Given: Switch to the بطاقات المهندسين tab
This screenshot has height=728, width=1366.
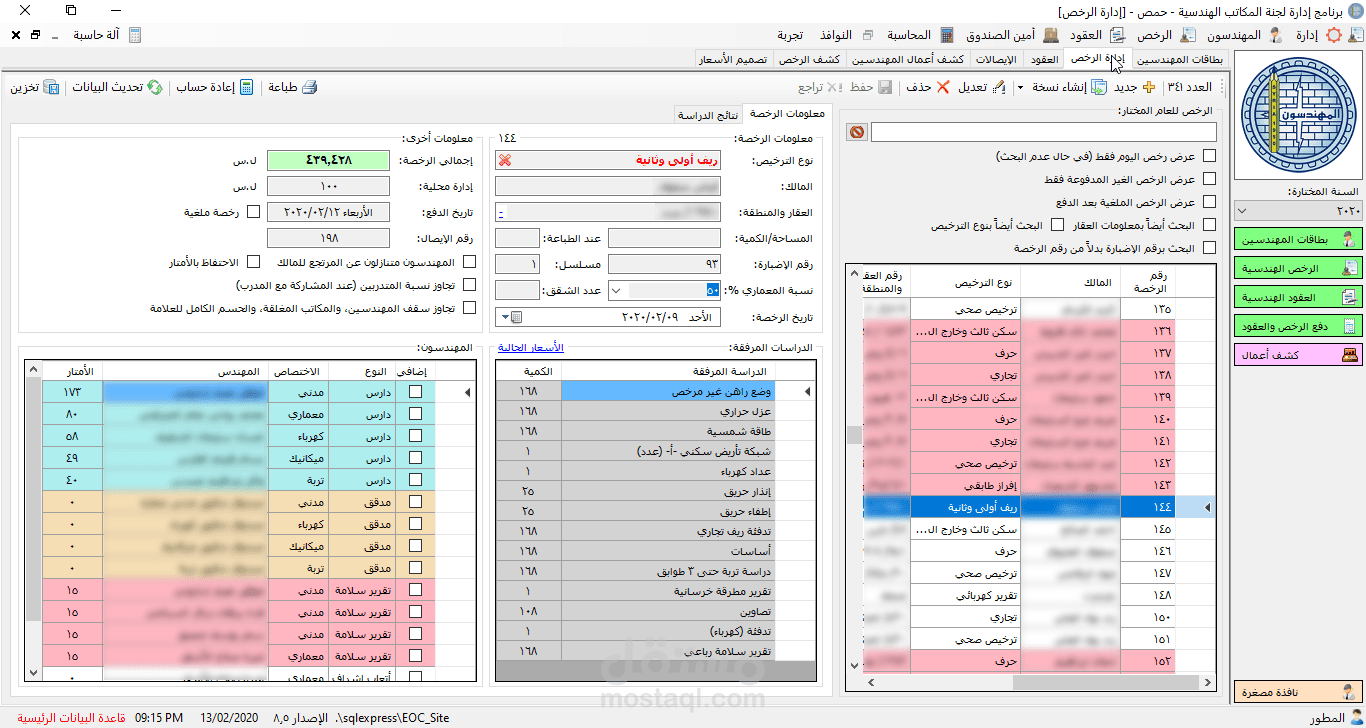Looking at the screenshot, I should (1179, 60).
